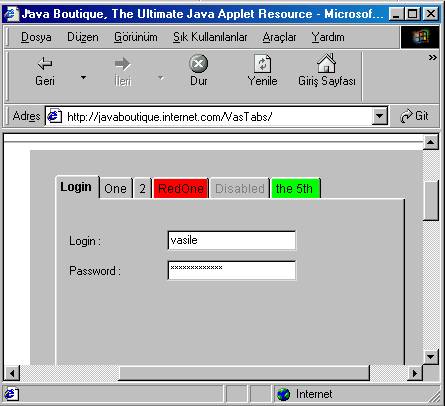Open the Dosya menu
This screenshot has width=445, height=406.
pyautogui.click(x=36, y=37)
